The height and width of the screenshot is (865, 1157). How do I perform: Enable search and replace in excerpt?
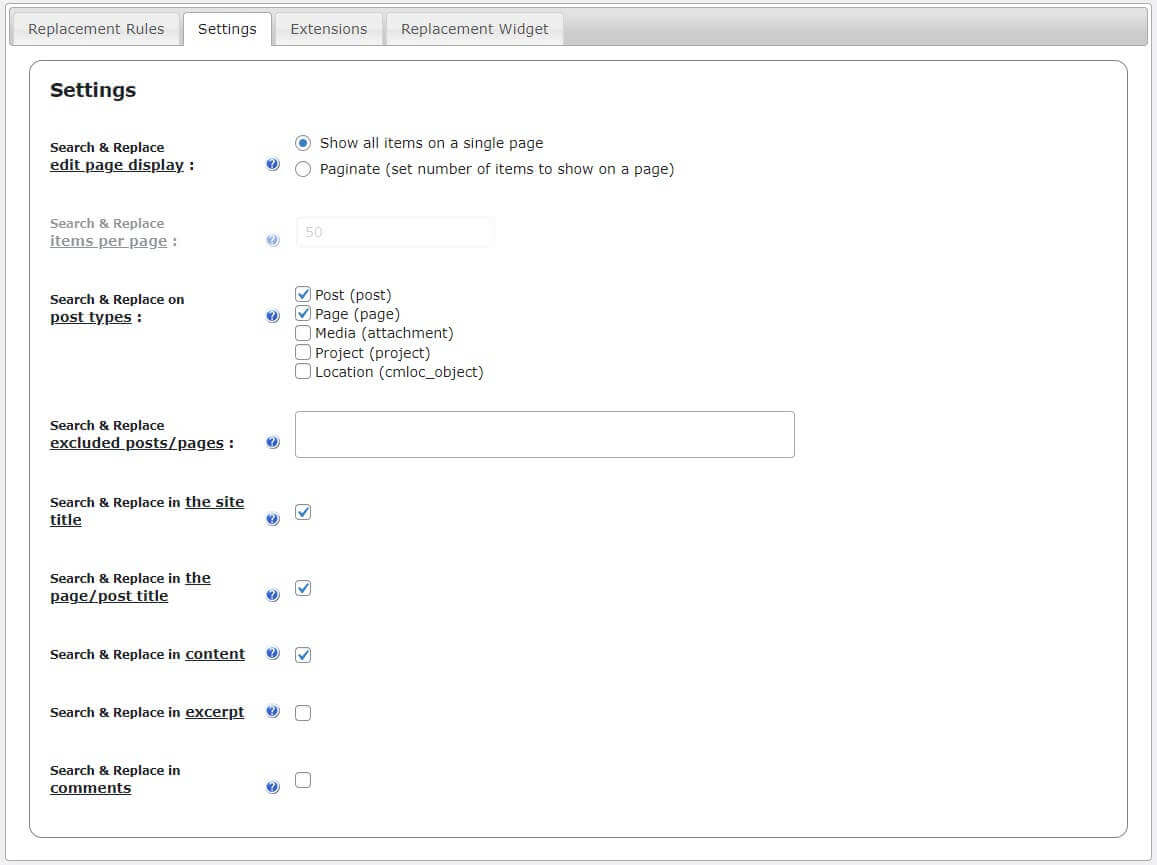(303, 713)
